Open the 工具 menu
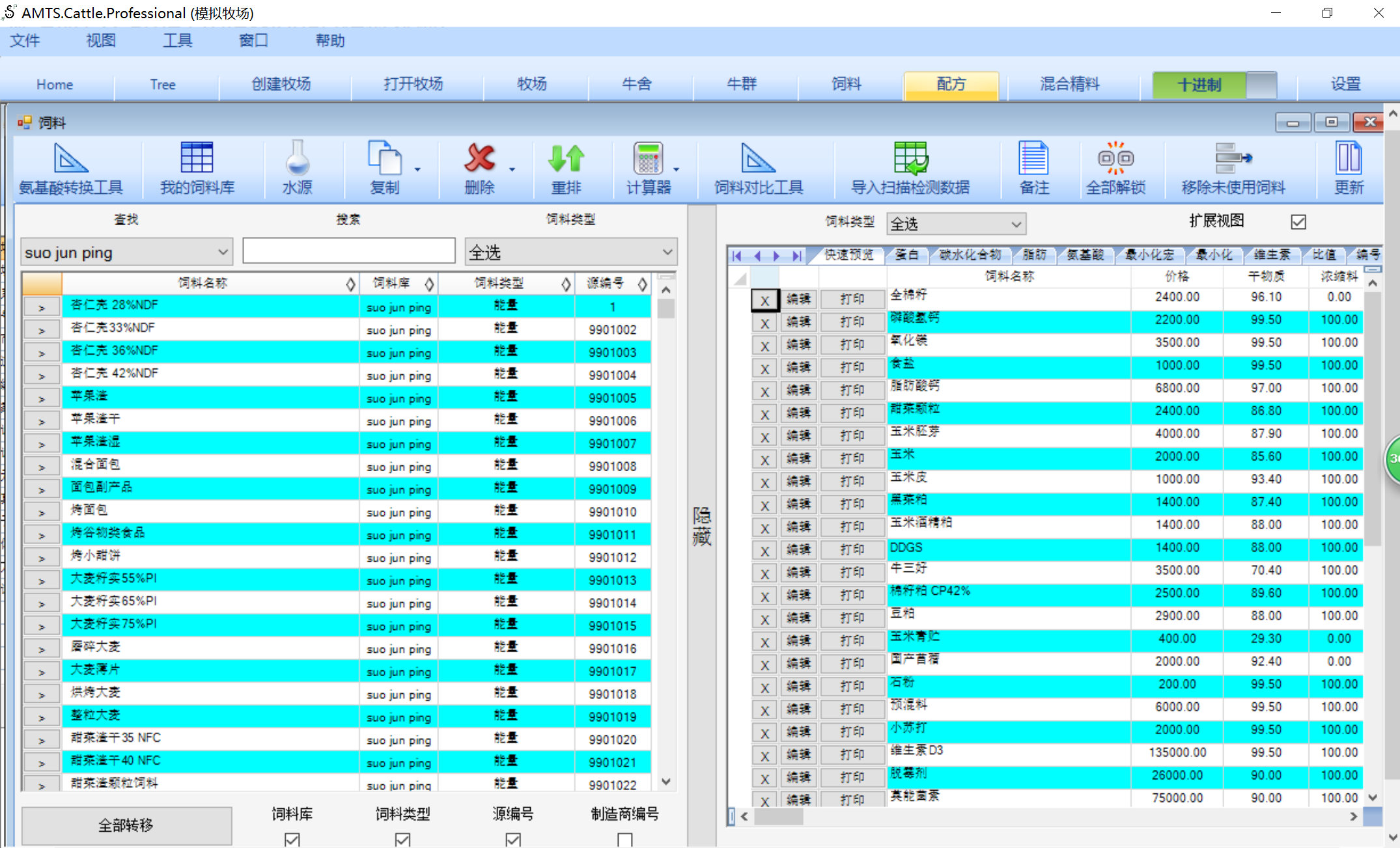 pyautogui.click(x=177, y=40)
